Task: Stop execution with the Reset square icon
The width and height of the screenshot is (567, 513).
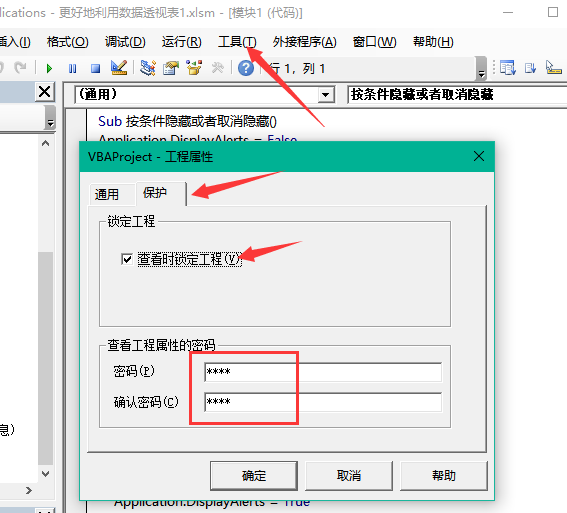Action: 95,68
